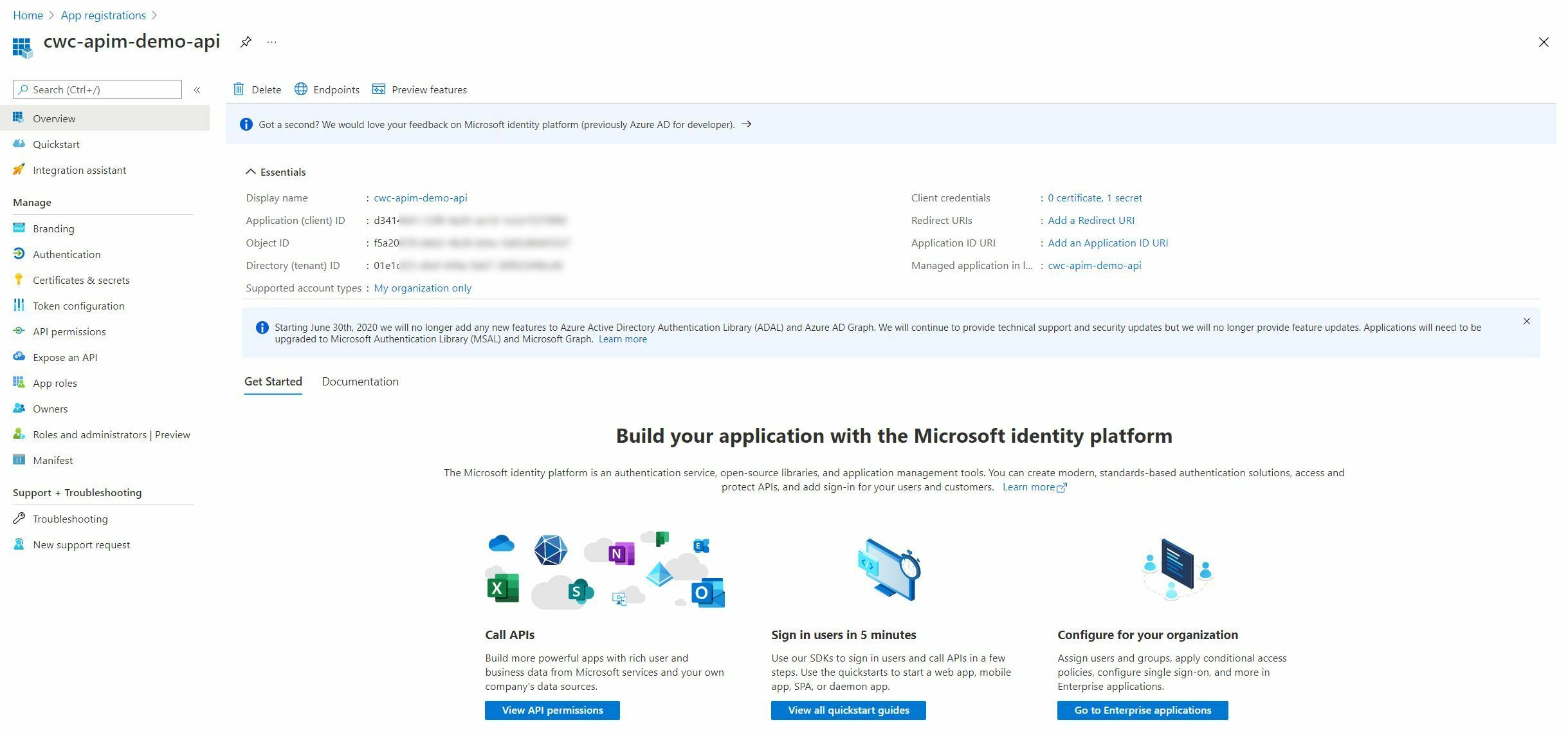Open the Manifest editor
Image resolution: width=1568 pixels, height=733 pixels.
click(52, 460)
